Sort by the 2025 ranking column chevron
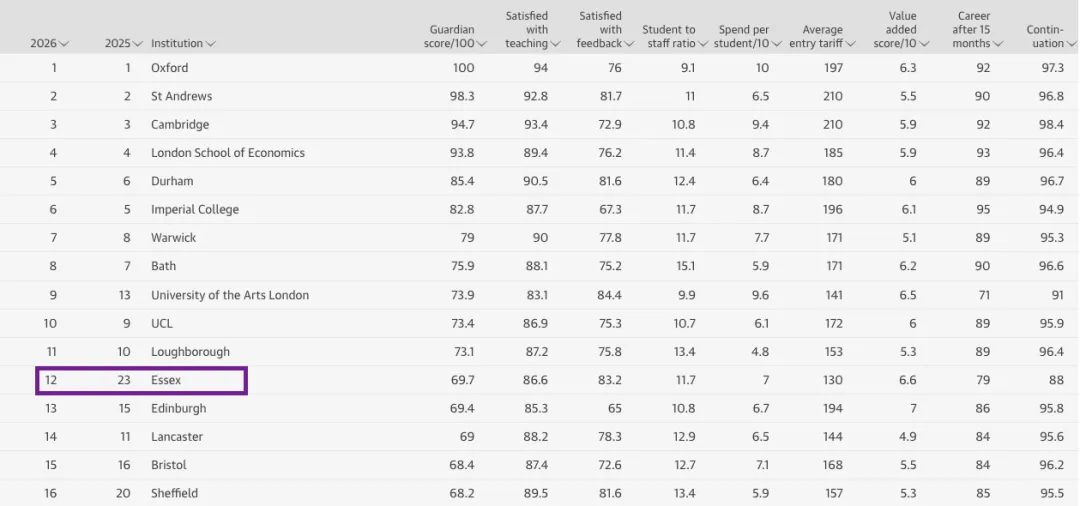Image resolution: width=1080 pixels, height=506 pixels. tap(138, 44)
